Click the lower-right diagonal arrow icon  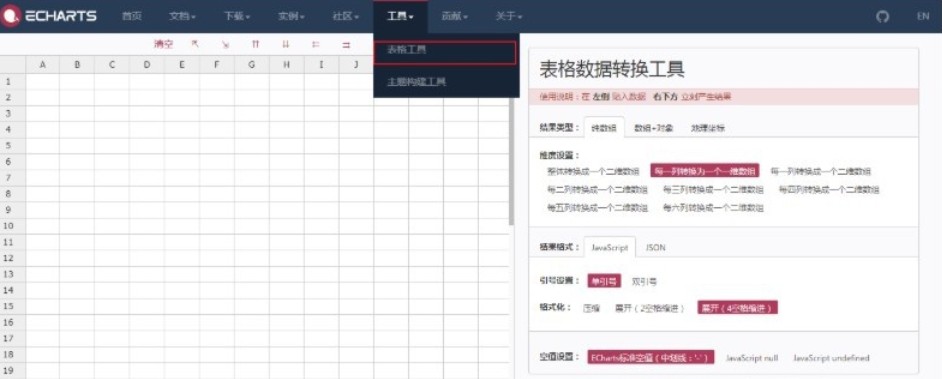[x=225, y=44]
